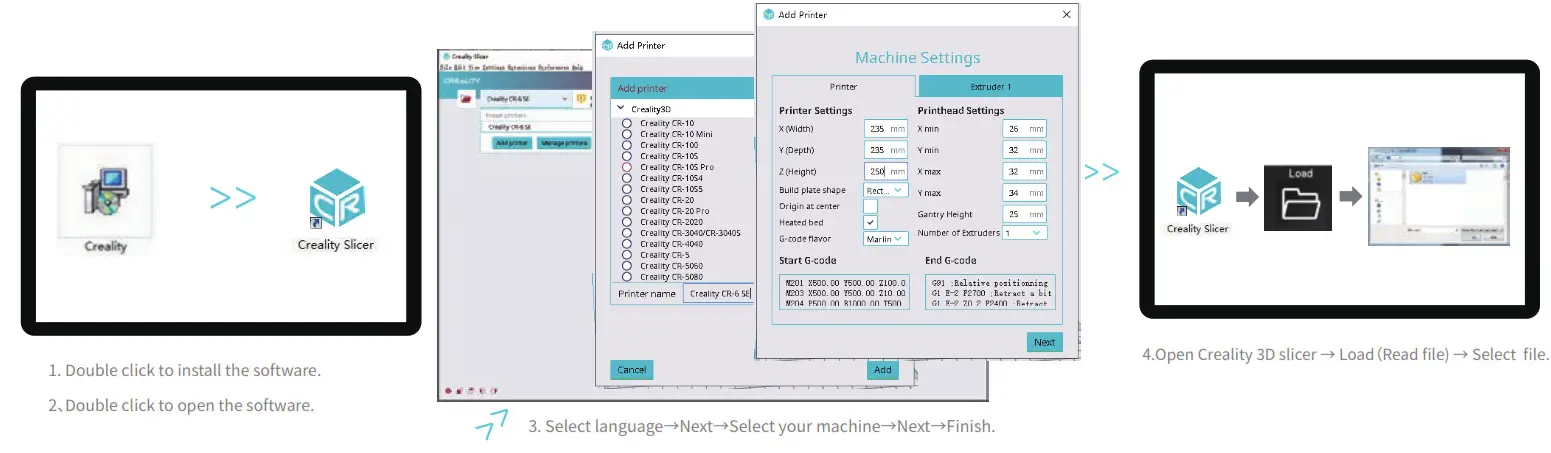
Task: Switch to the Printer tab
Action: 844,87
